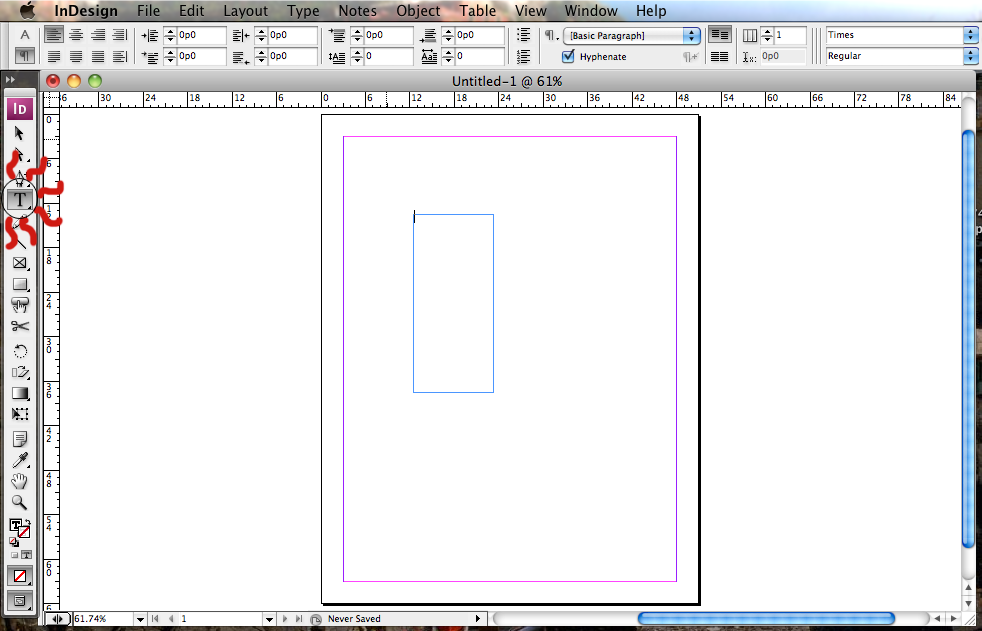982x631 pixels.
Task: Open the page number dropdown arrow
Action: (269, 619)
